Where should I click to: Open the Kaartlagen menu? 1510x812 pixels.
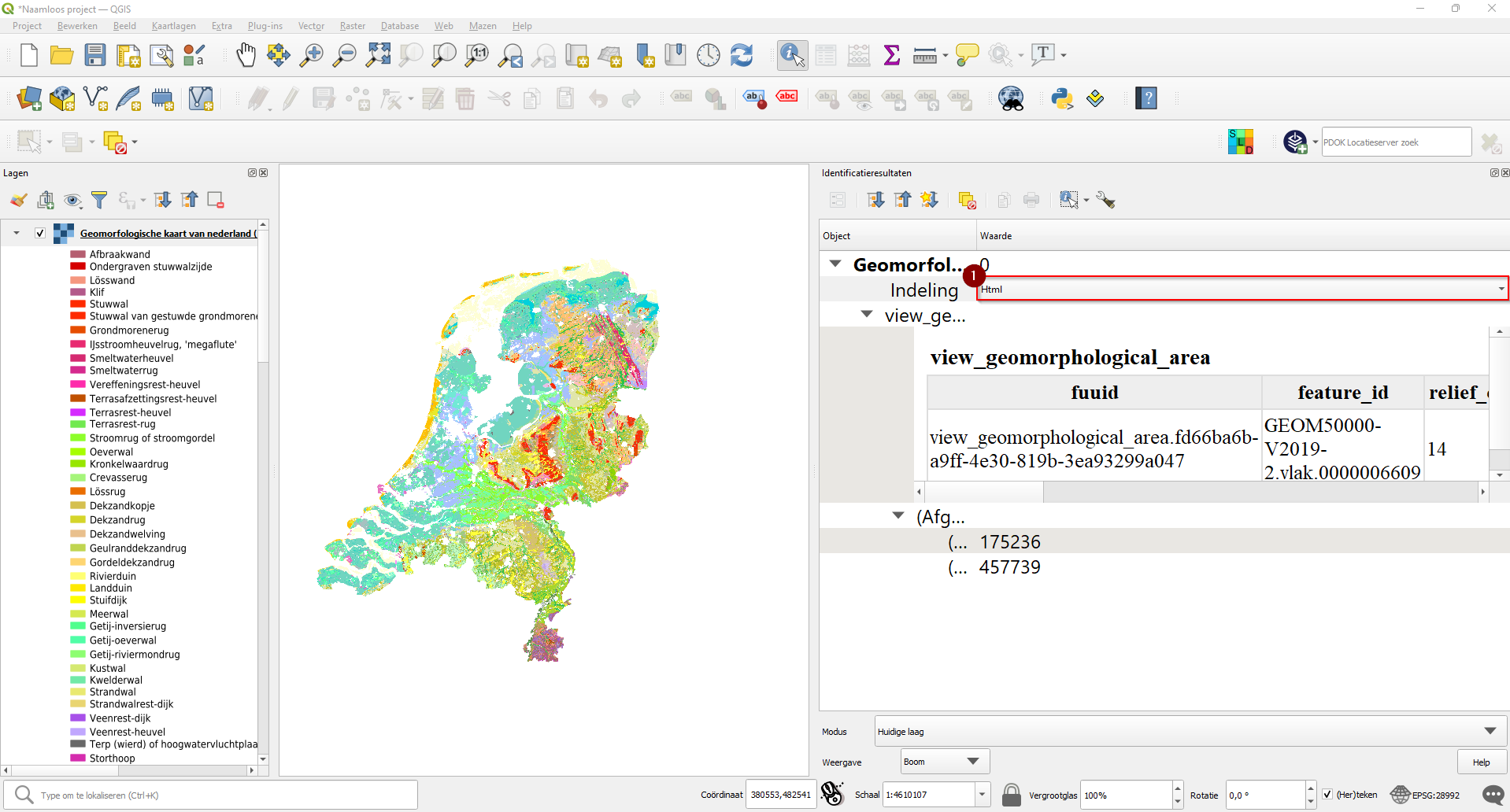point(174,26)
